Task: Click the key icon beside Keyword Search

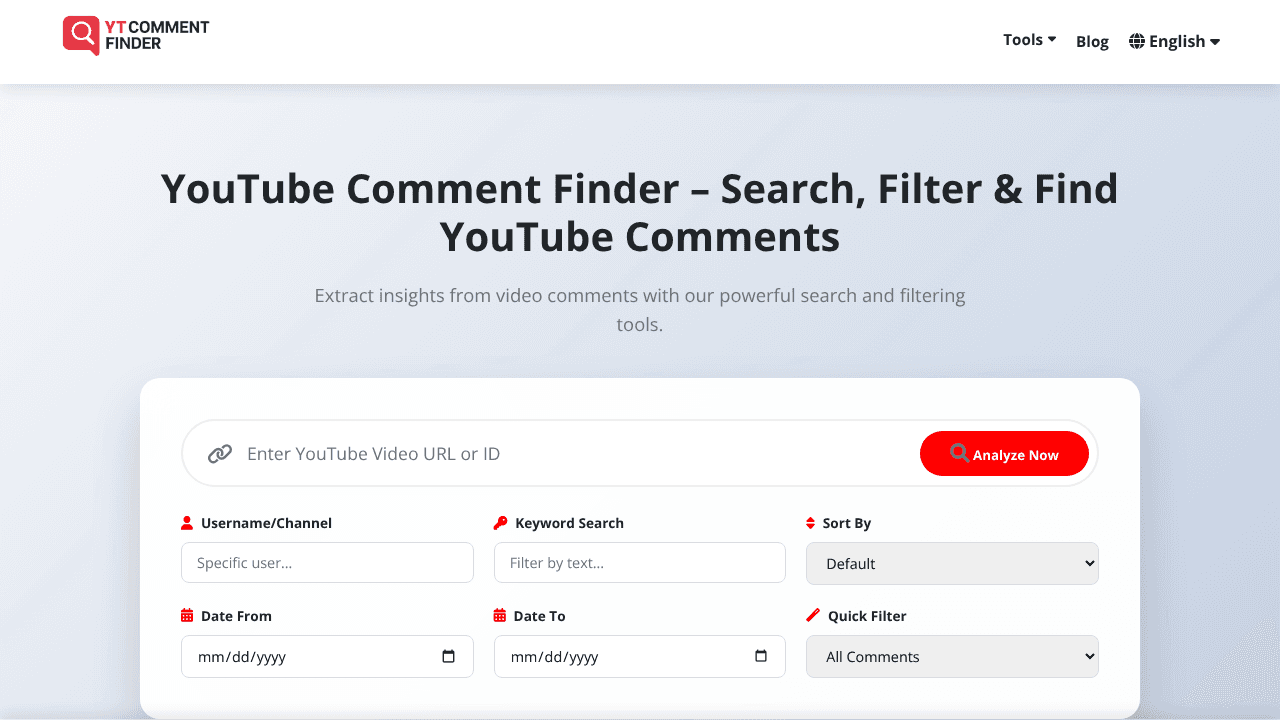Action: point(501,523)
